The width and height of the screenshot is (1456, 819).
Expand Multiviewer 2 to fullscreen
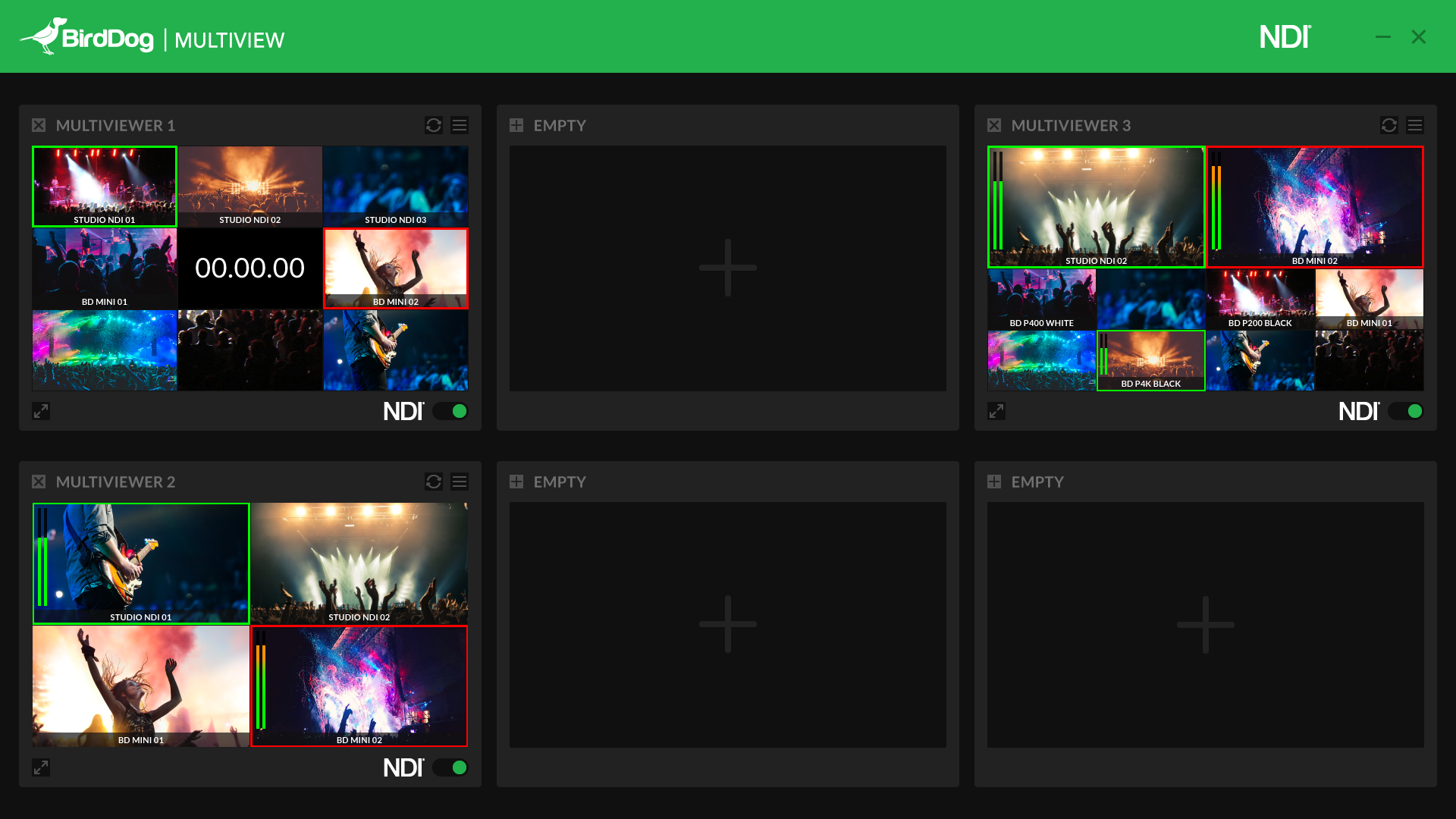point(41,767)
